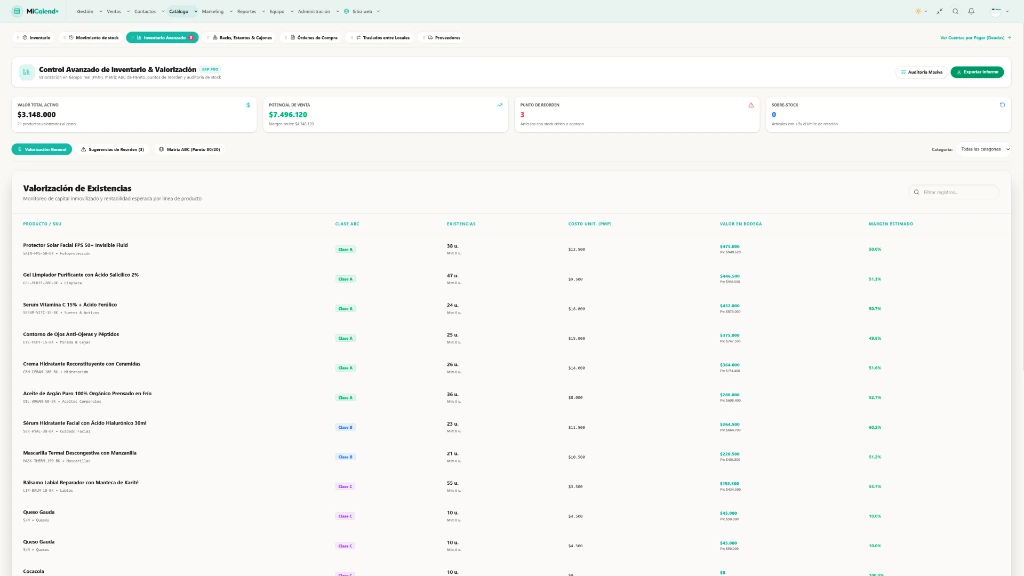Expand the Contactos menu

click(149, 11)
